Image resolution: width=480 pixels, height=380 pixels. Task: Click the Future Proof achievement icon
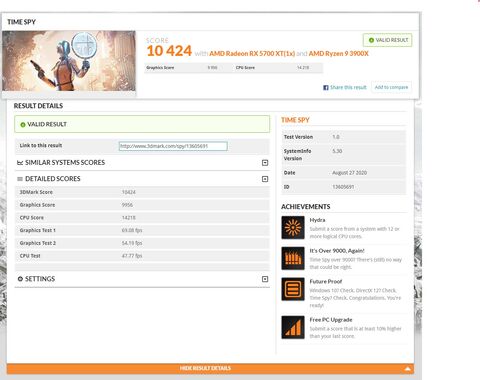[293, 289]
